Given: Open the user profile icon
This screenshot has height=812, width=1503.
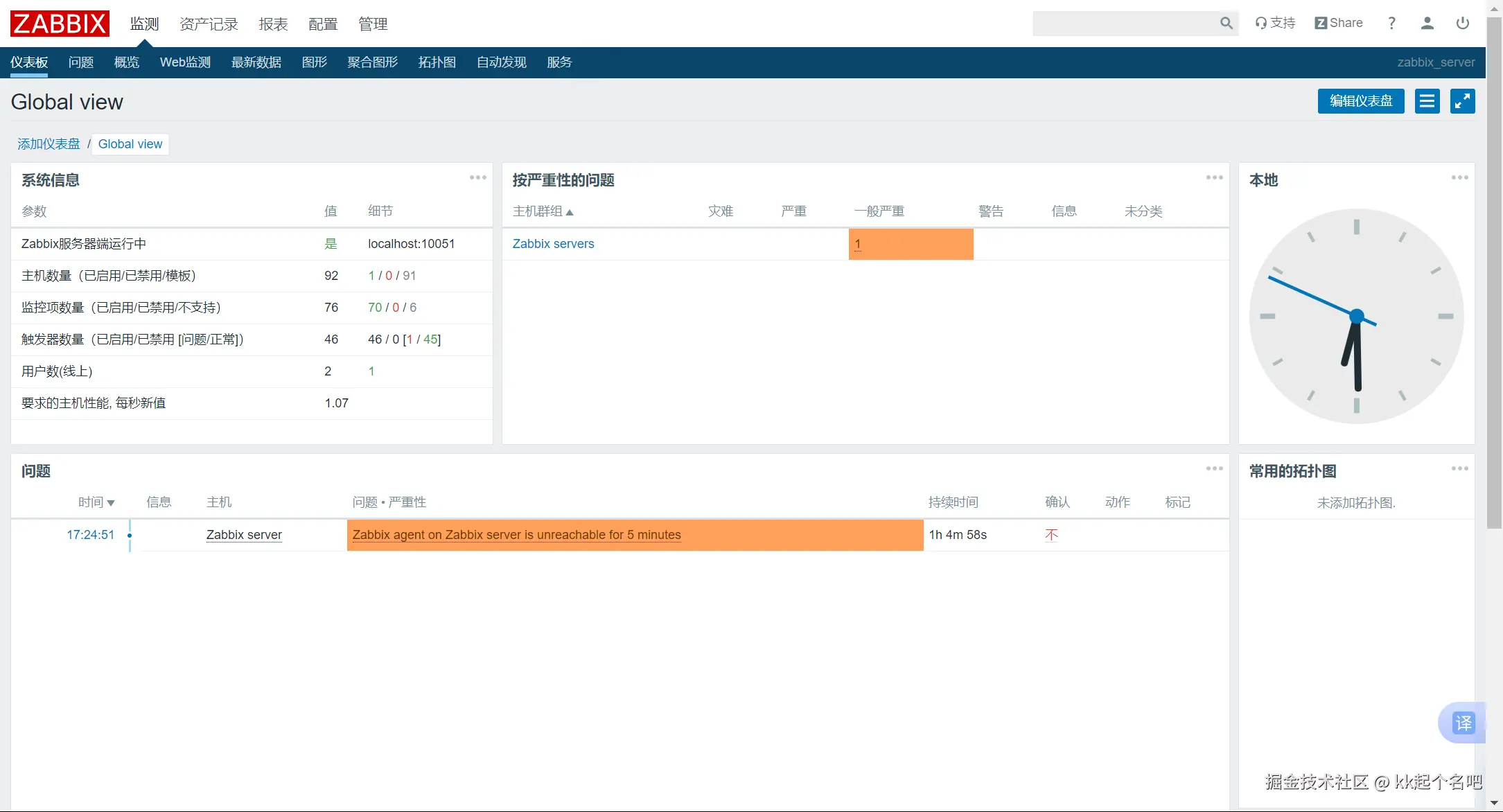Looking at the screenshot, I should point(1427,24).
